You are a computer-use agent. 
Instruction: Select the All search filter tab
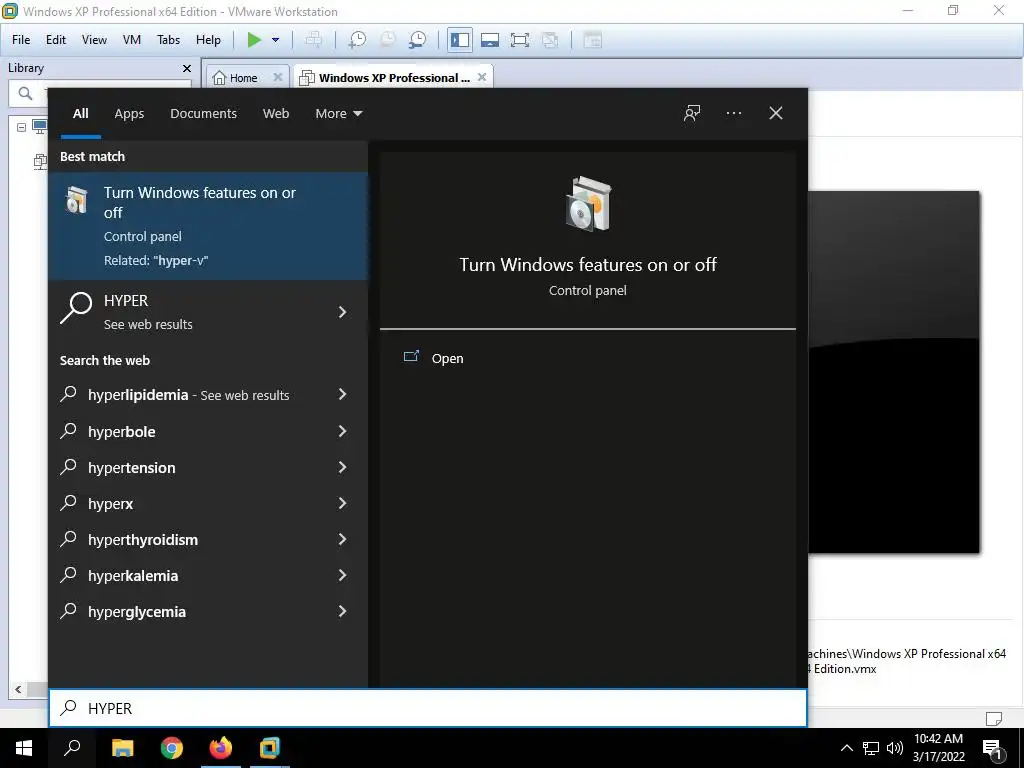coord(80,114)
